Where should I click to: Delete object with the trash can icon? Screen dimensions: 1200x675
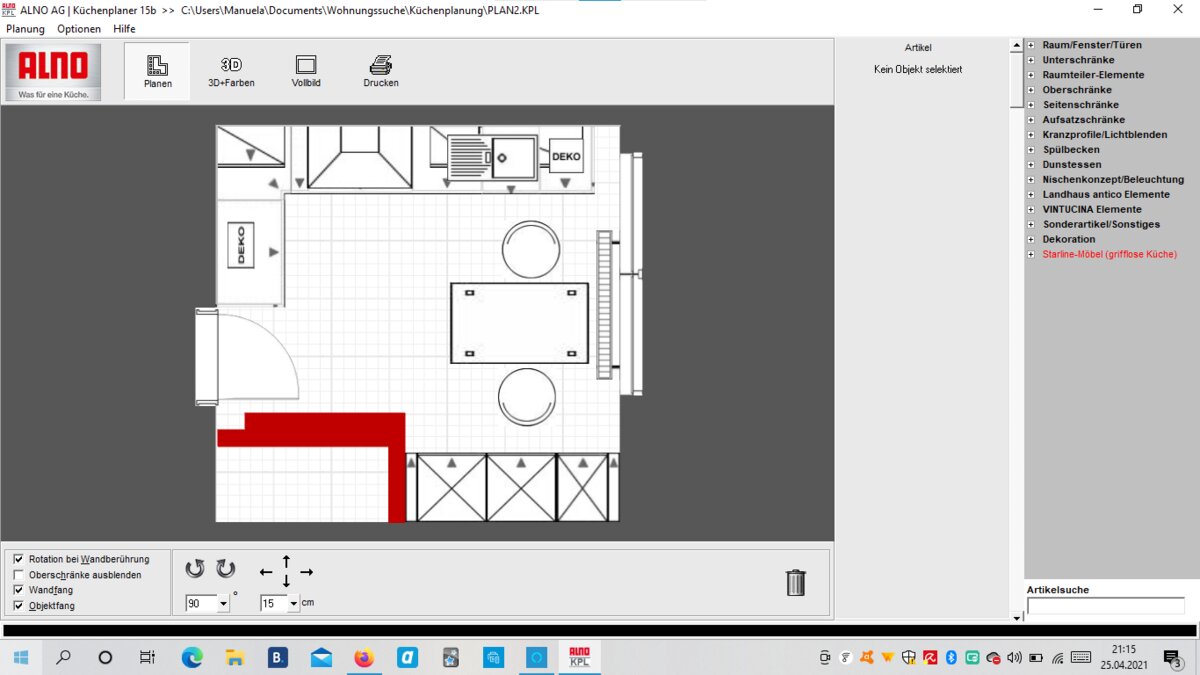tap(795, 582)
